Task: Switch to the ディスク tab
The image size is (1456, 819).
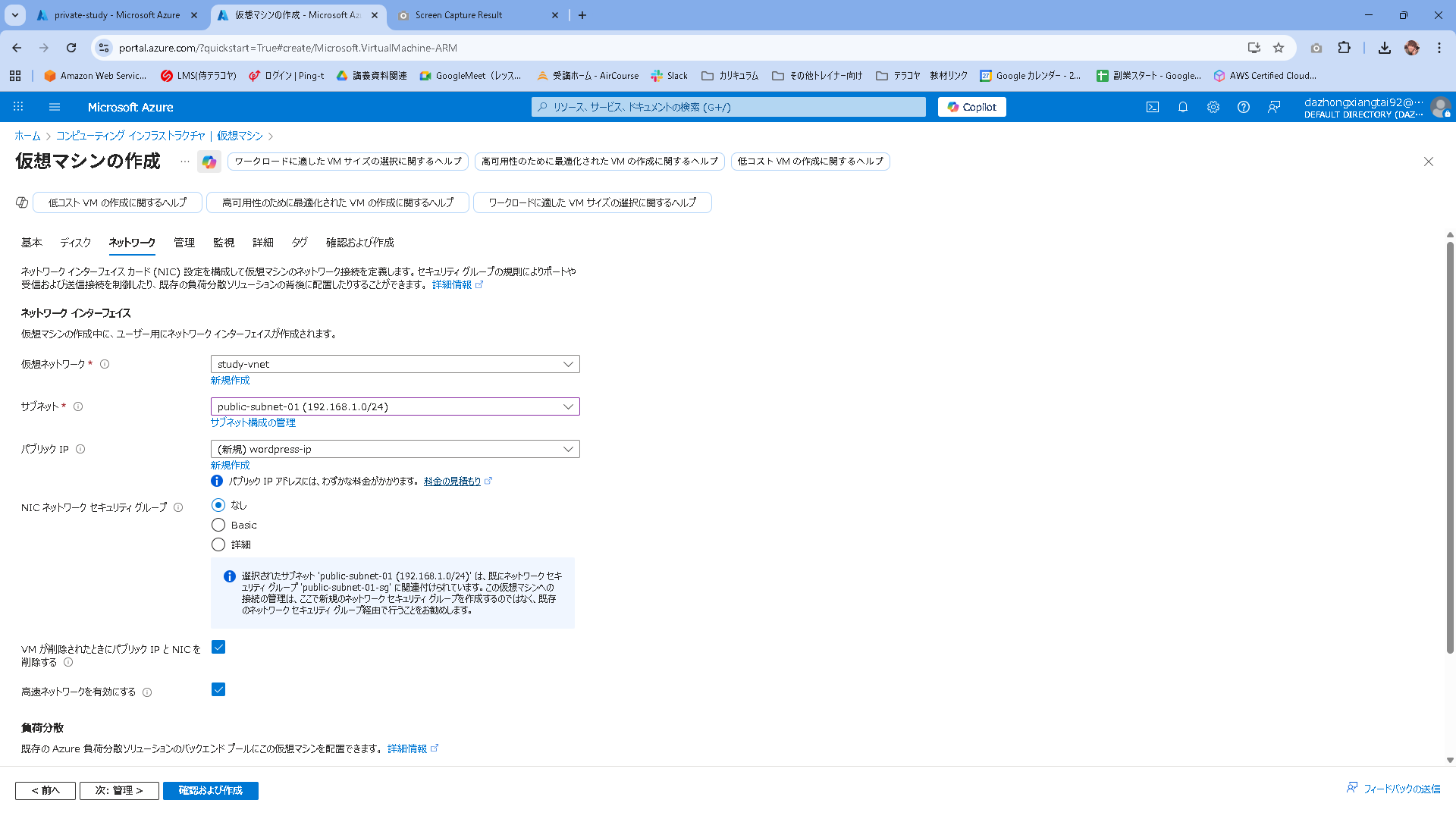Action: click(75, 243)
